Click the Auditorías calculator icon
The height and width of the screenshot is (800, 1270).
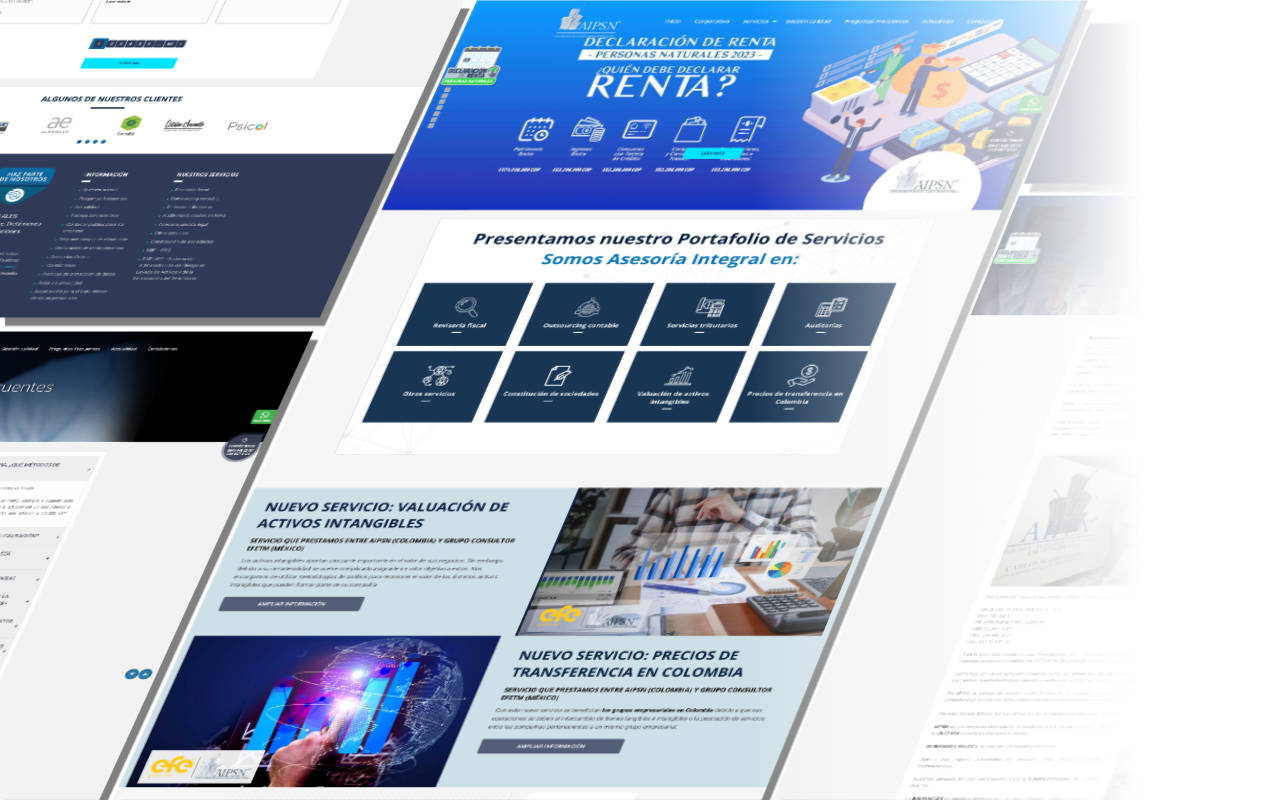coord(831,306)
